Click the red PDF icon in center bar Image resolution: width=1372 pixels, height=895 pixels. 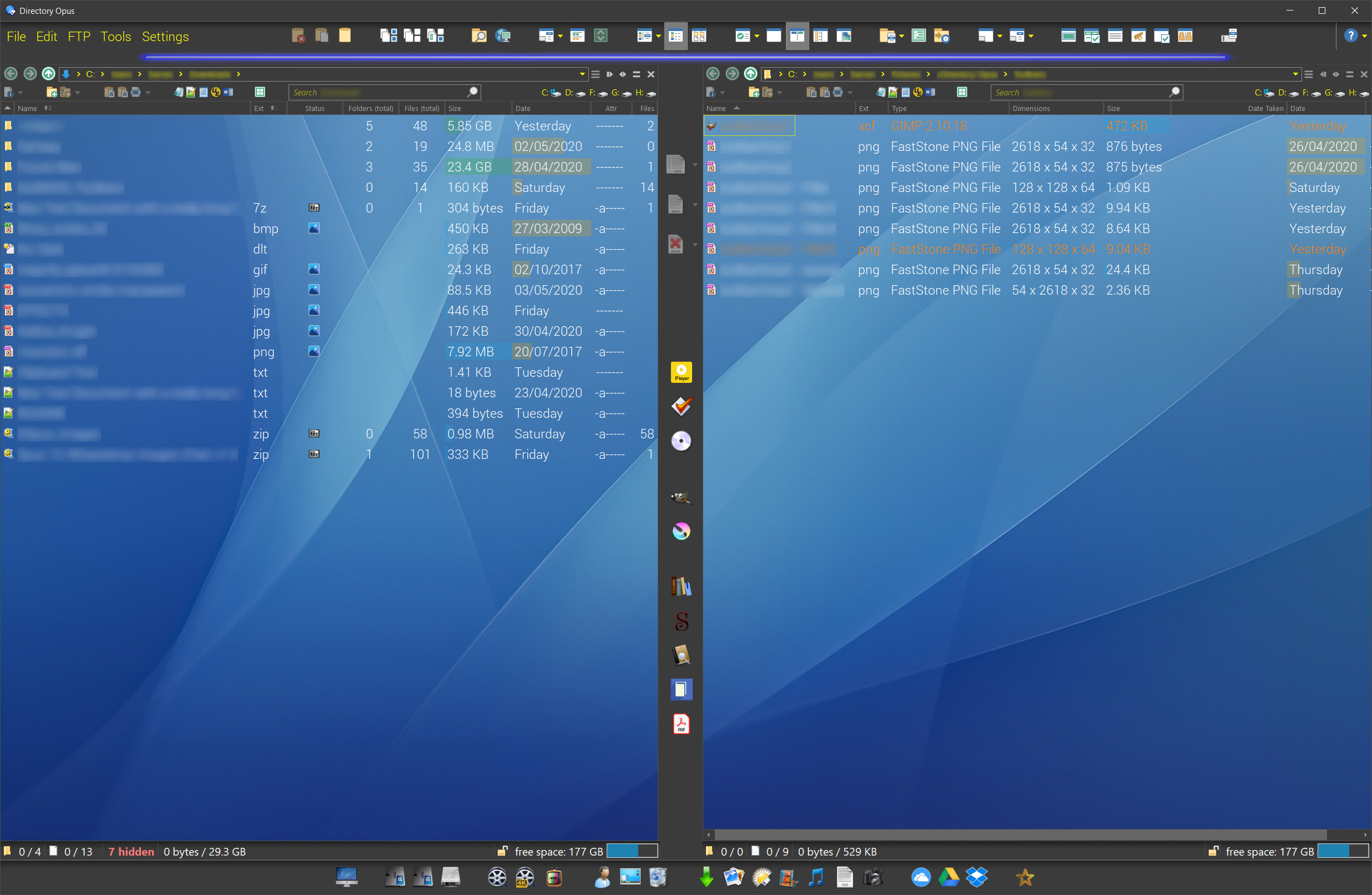click(681, 723)
